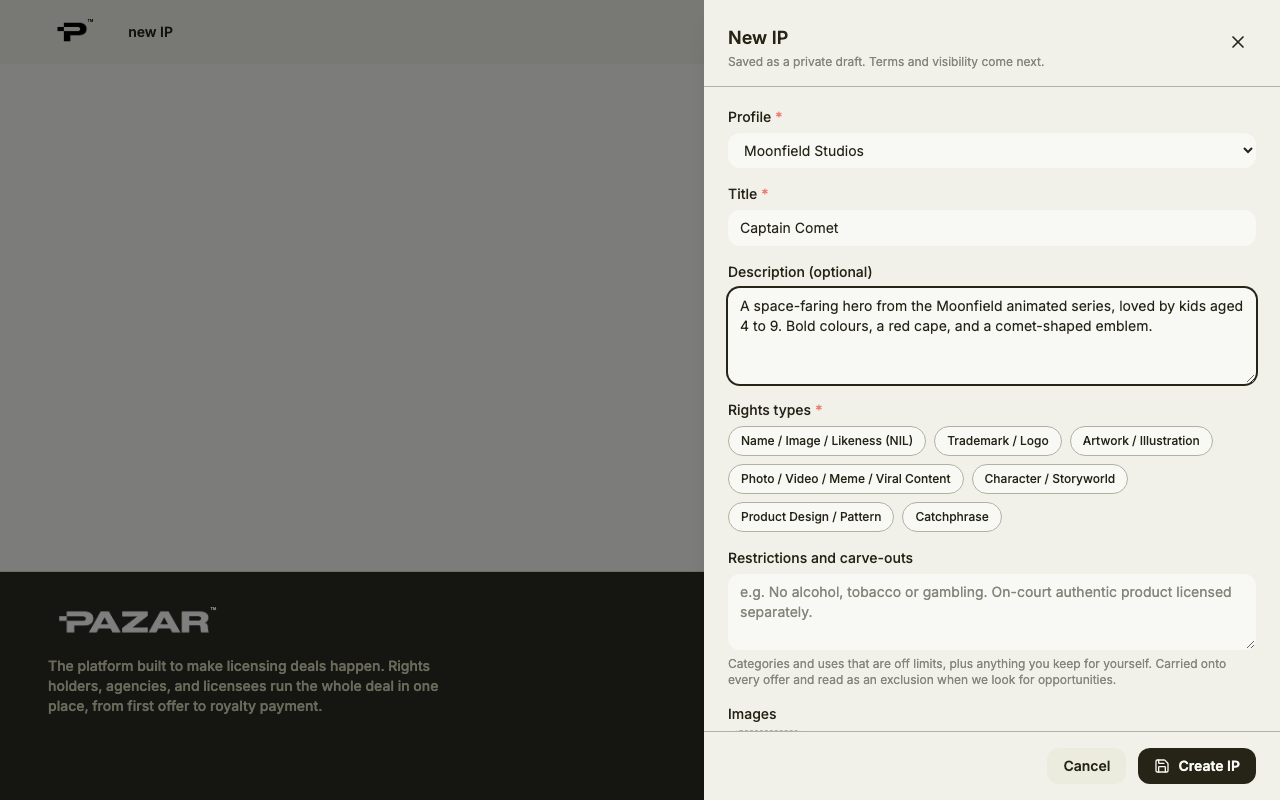Toggle the Trademark / Logo rights chip

pos(998,441)
